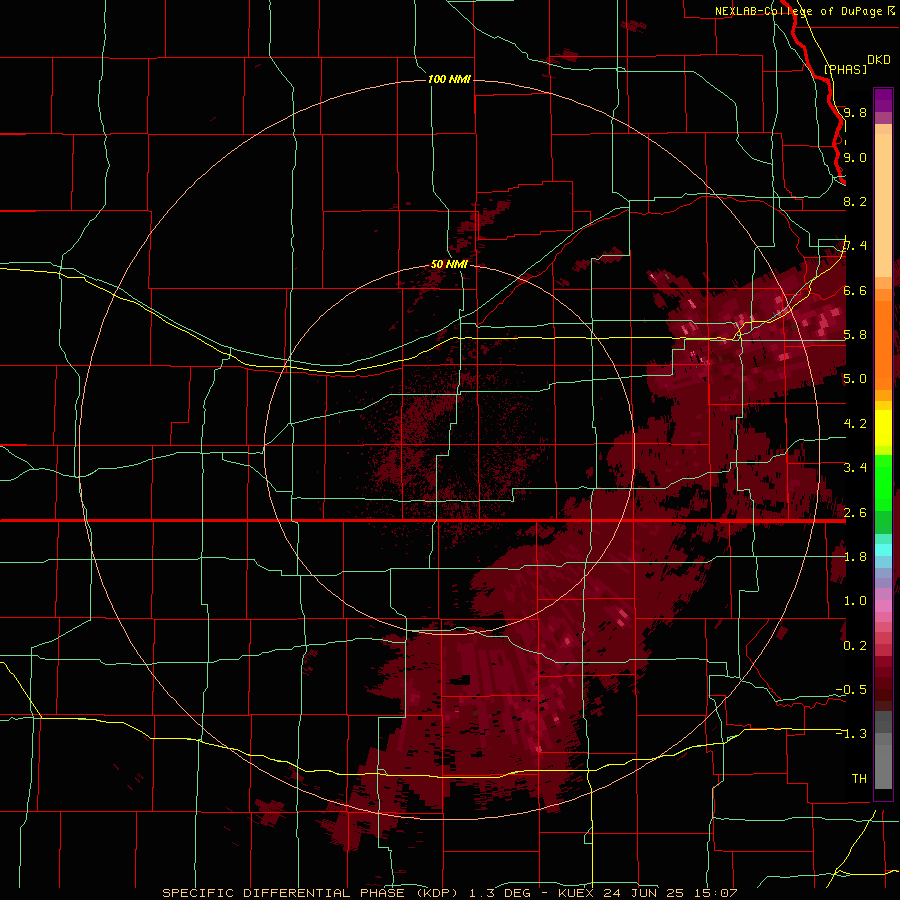The image size is (900, 900).
Task: Click the 1.0 legend value
Action: tap(855, 601)
